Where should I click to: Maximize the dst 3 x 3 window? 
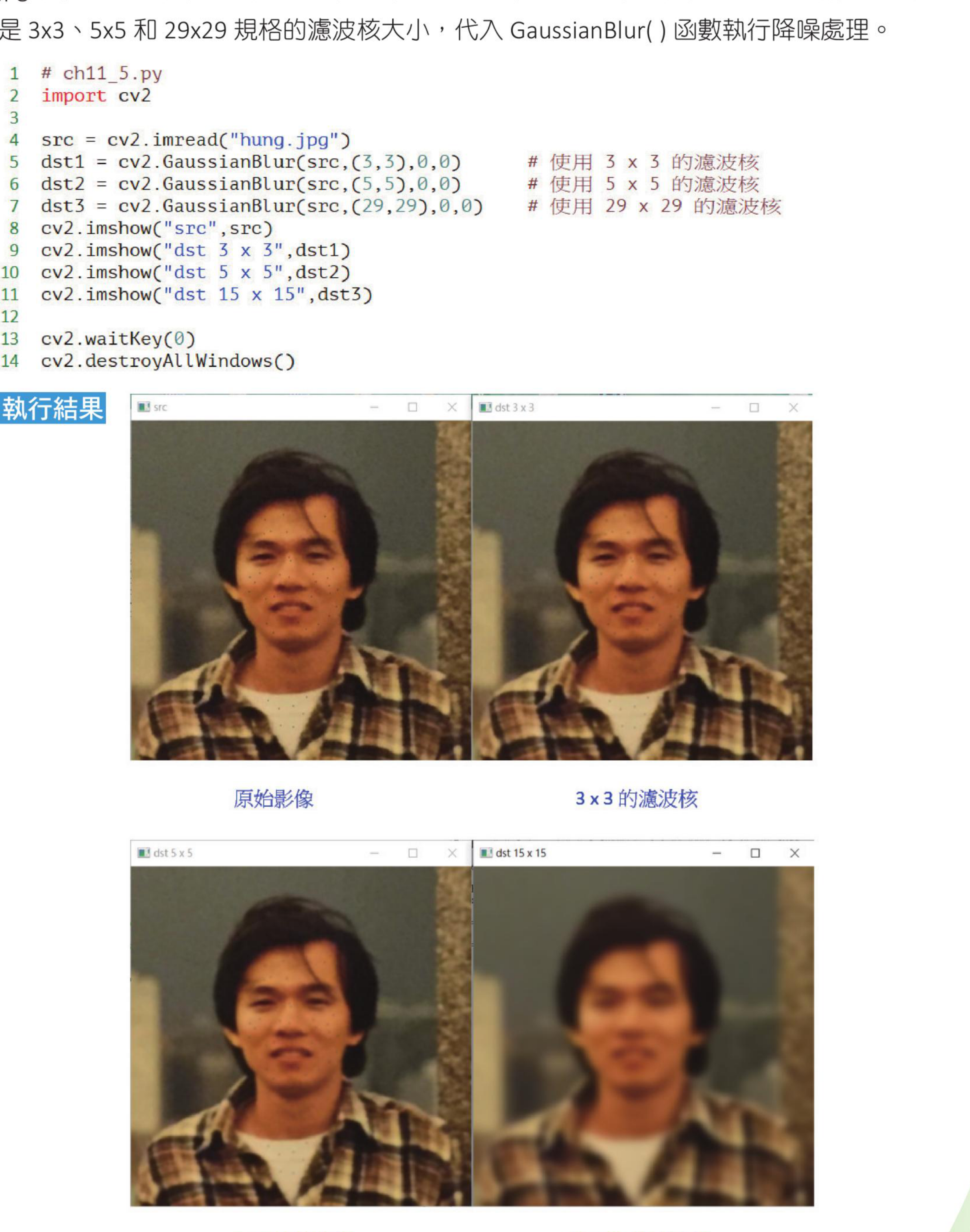pos(754,408)
